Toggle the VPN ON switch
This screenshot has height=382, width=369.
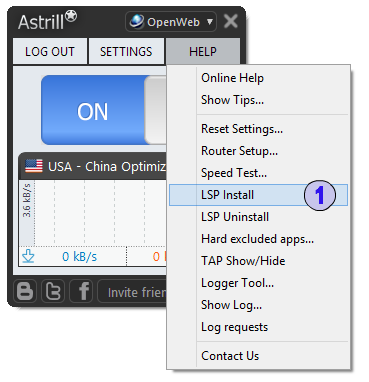104,110
